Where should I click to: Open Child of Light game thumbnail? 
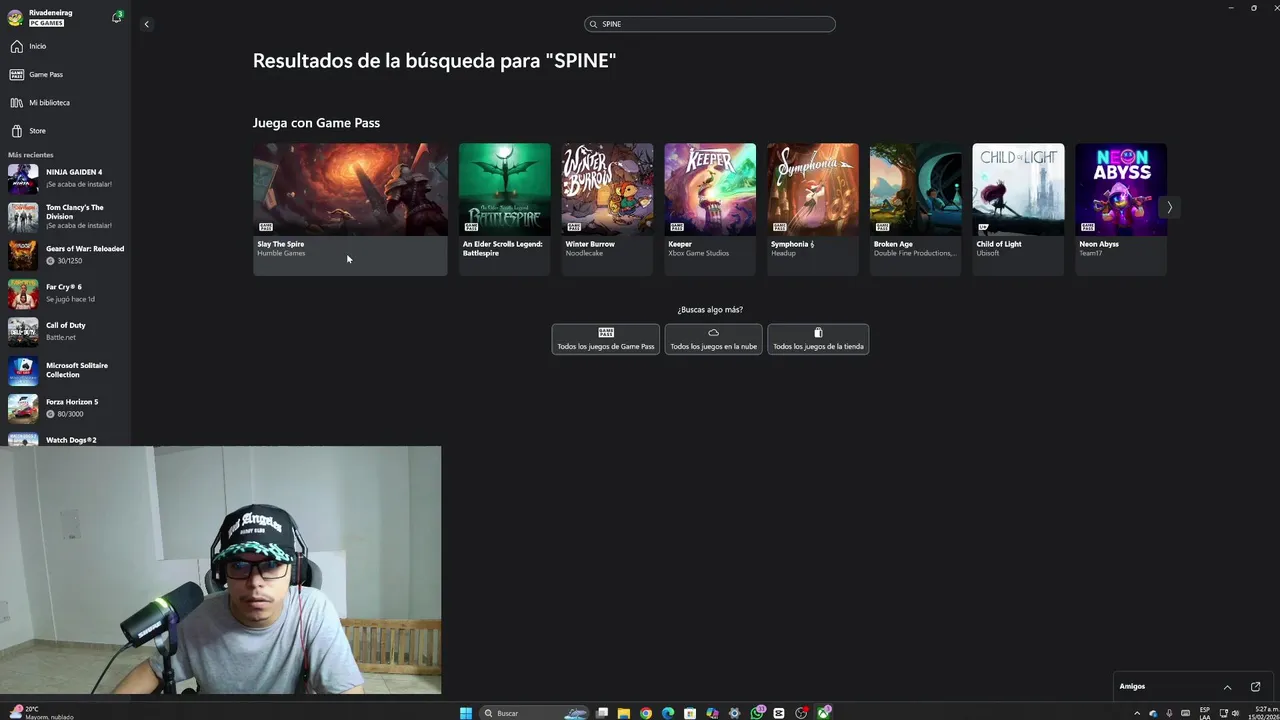coord(1018,189)
